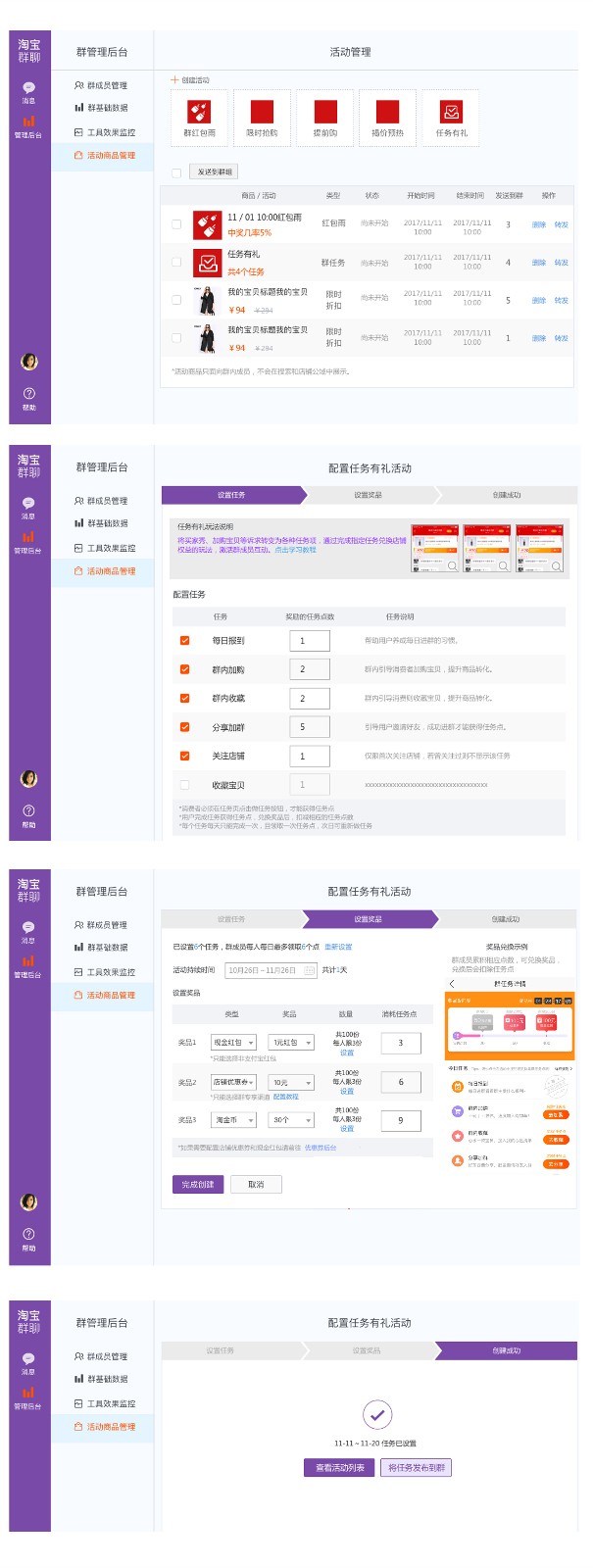Viewport: 593px width, 1568px height.
Task: Uncheck the 关注店铺 task checkbox
Action: pos(184,756)
